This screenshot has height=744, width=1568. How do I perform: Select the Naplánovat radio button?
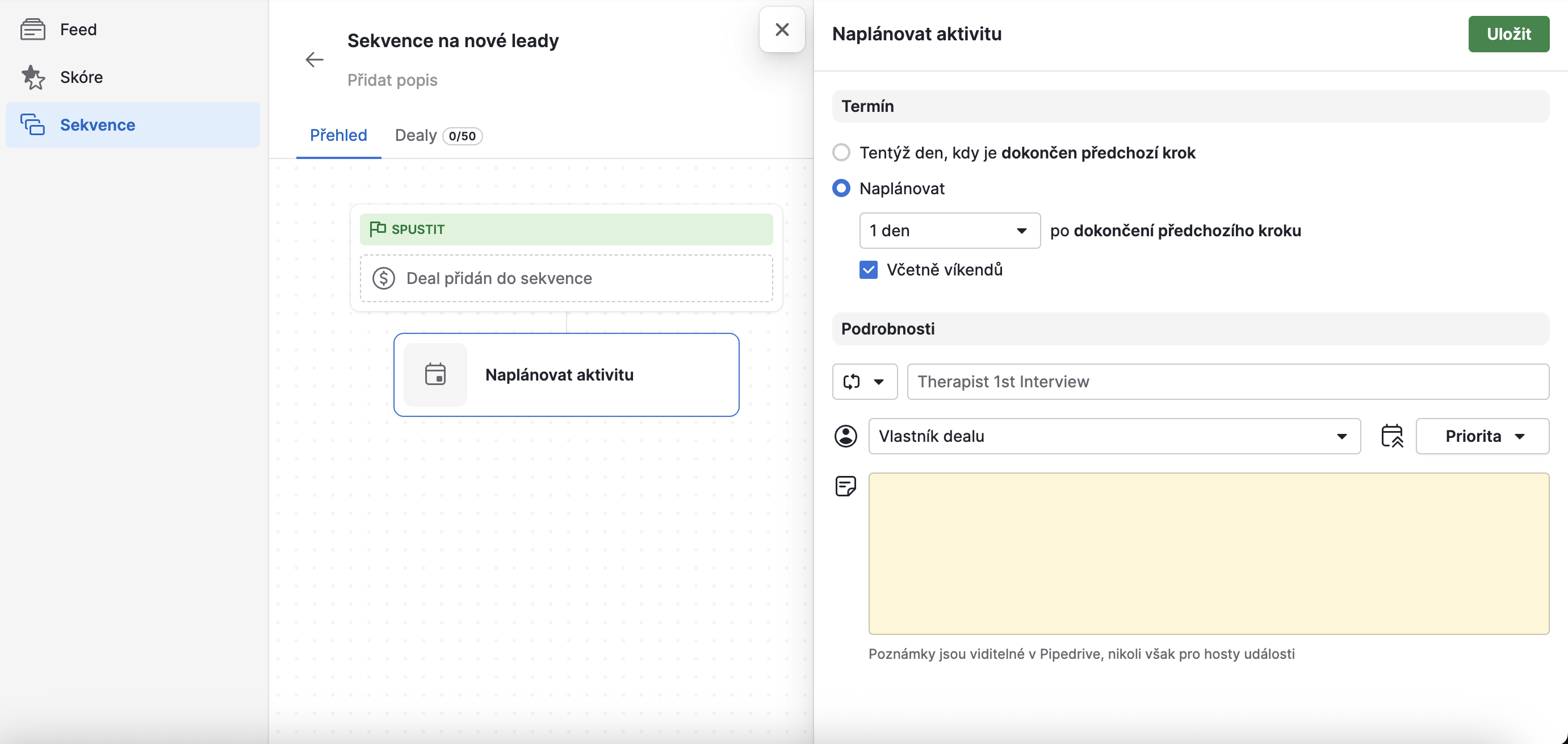[841, 188]
